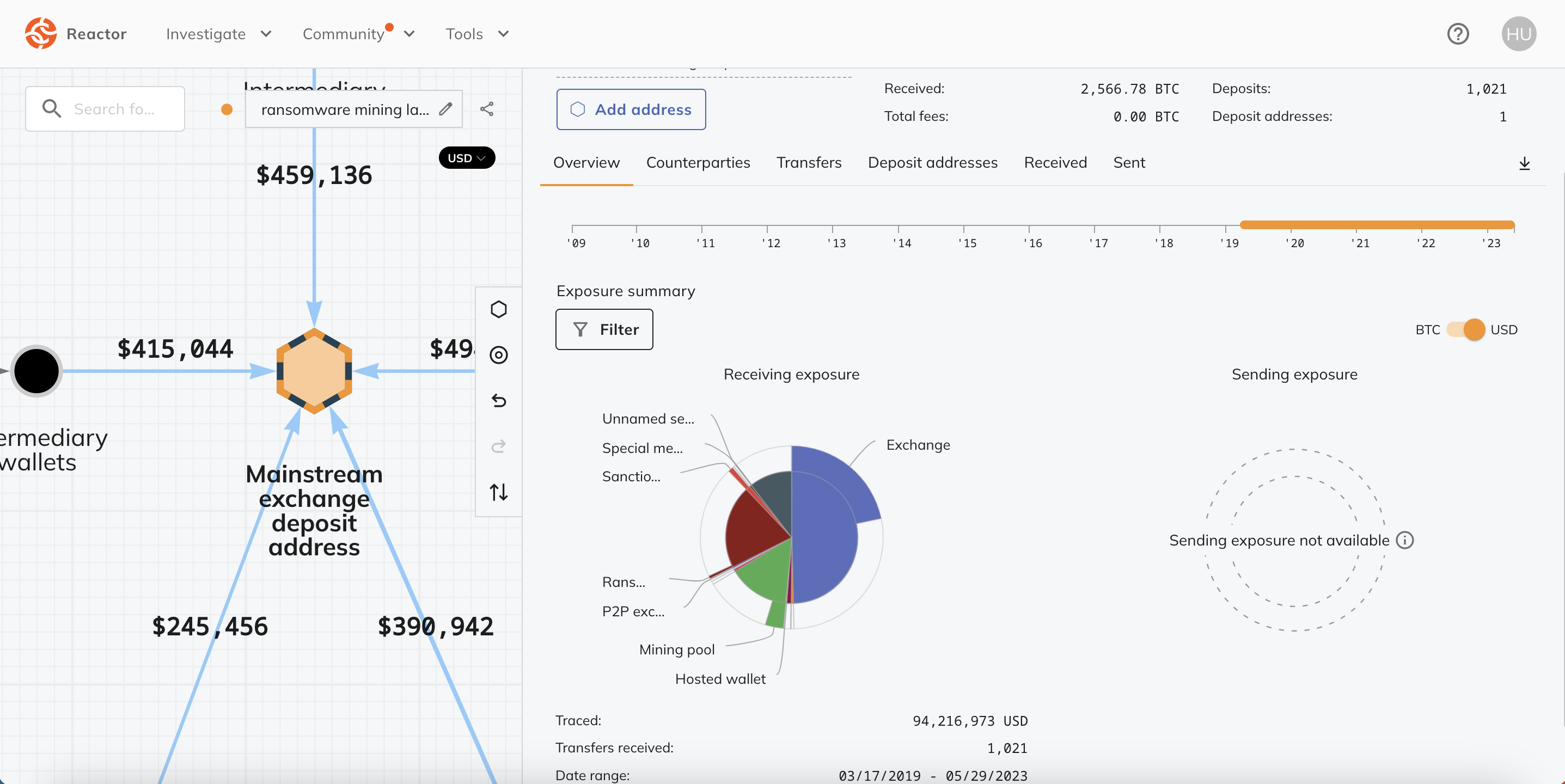Viewport: 1565px width, 784px height.
Task: Click the Add address button
Action: (x=631, y=109)
